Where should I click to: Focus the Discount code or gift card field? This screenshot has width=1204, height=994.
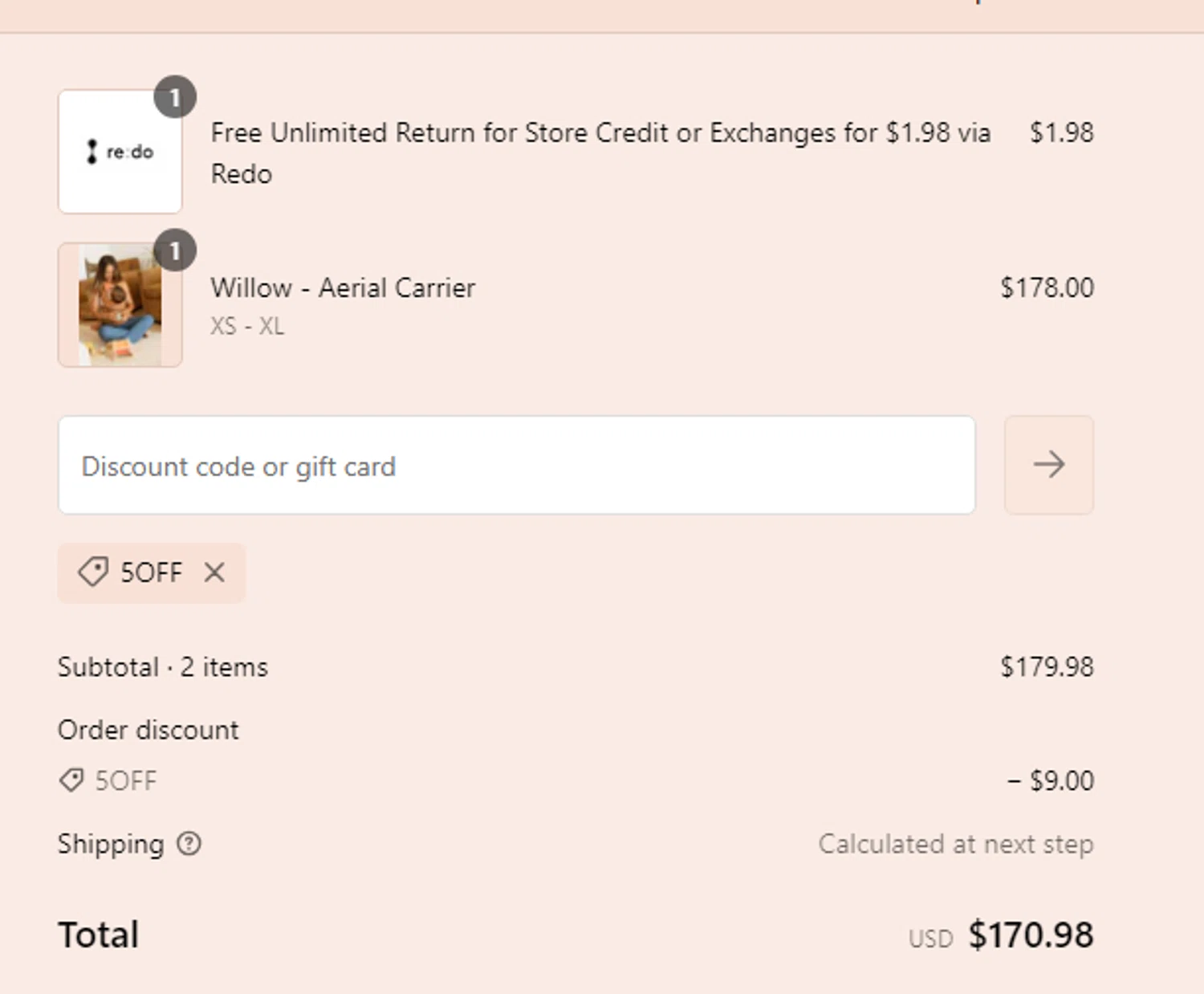pyautogui.click(x=516, y=466)
